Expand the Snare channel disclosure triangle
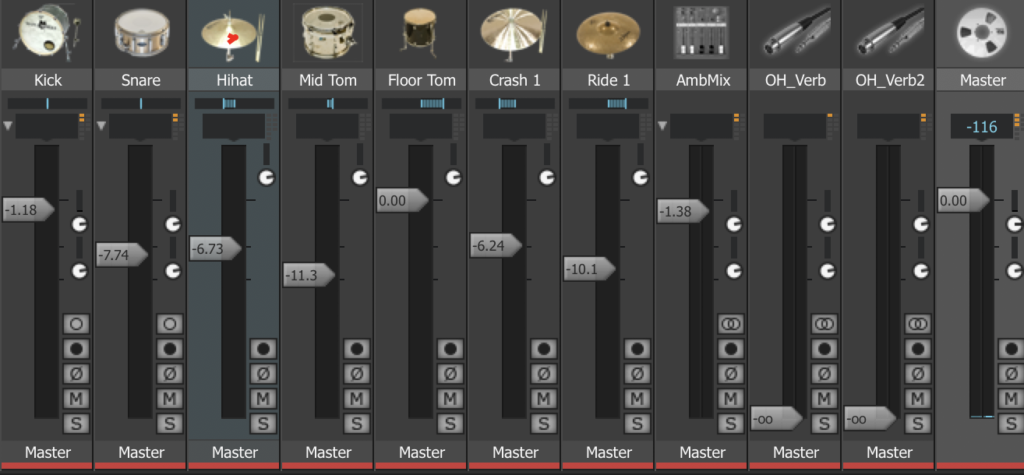The height and width of the screenshot is (475, 1024). coord(102,125)
